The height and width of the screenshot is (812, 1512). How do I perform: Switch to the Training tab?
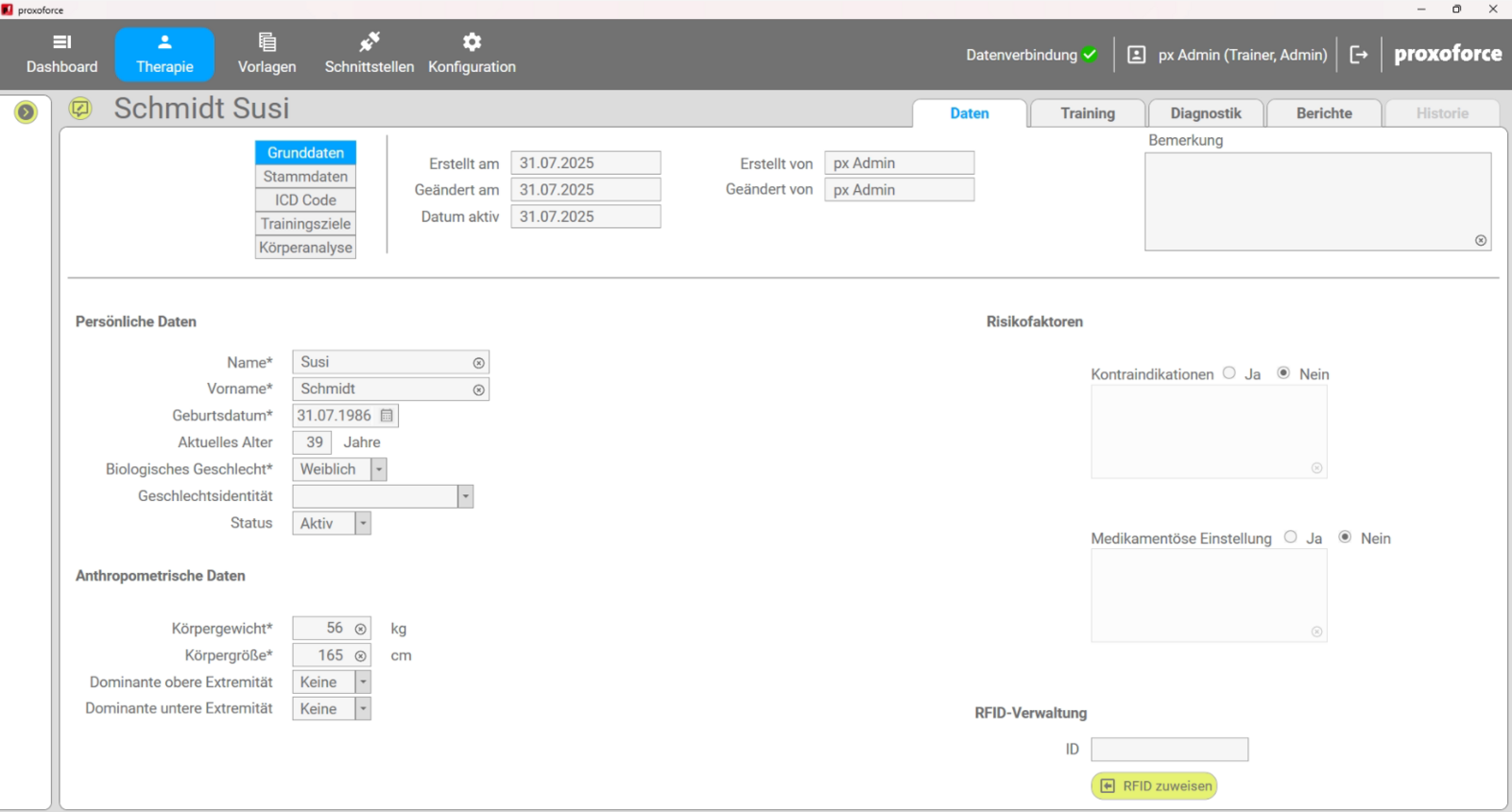coord(1087,113)
